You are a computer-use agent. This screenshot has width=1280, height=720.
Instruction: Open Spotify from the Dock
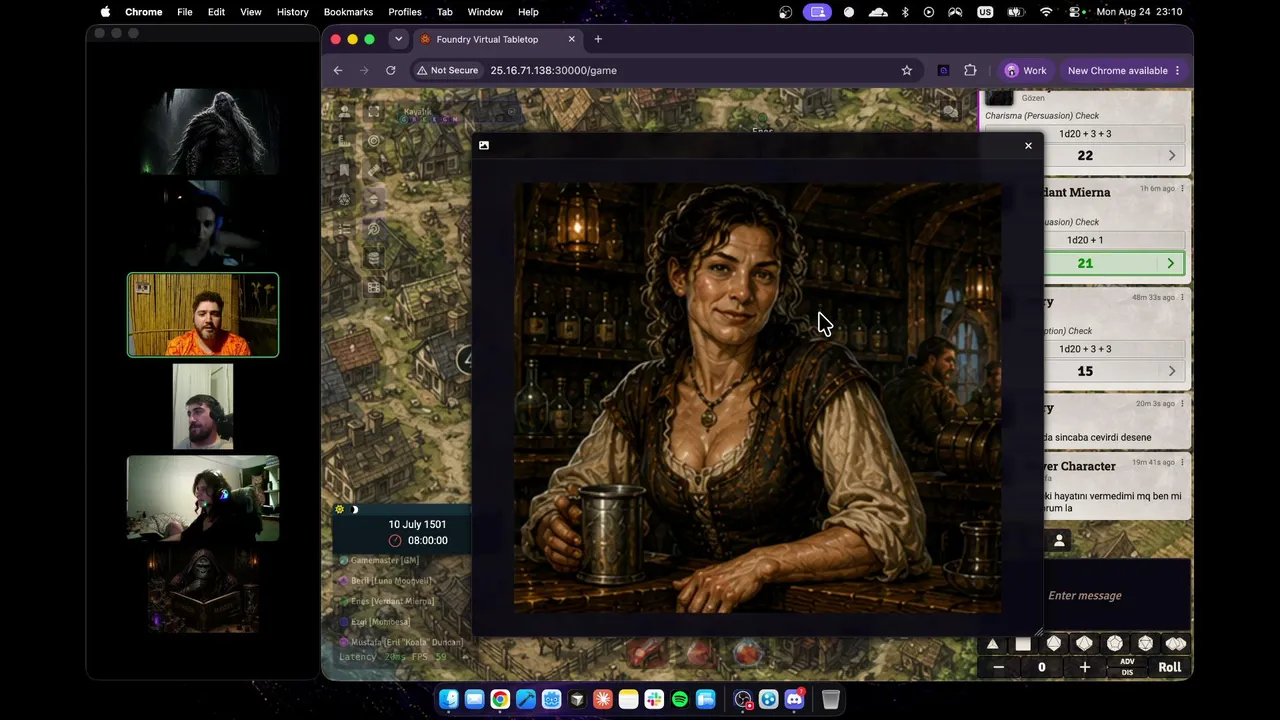click(x=680, y=700)
